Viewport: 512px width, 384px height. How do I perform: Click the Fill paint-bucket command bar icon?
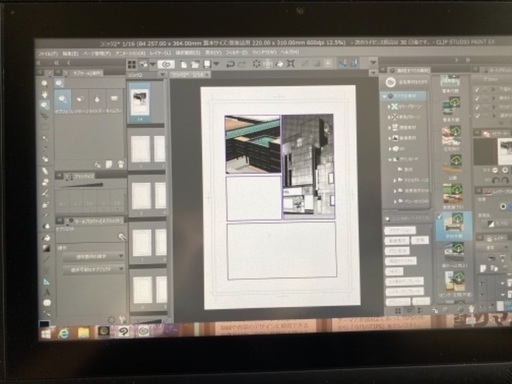point(279,63)
